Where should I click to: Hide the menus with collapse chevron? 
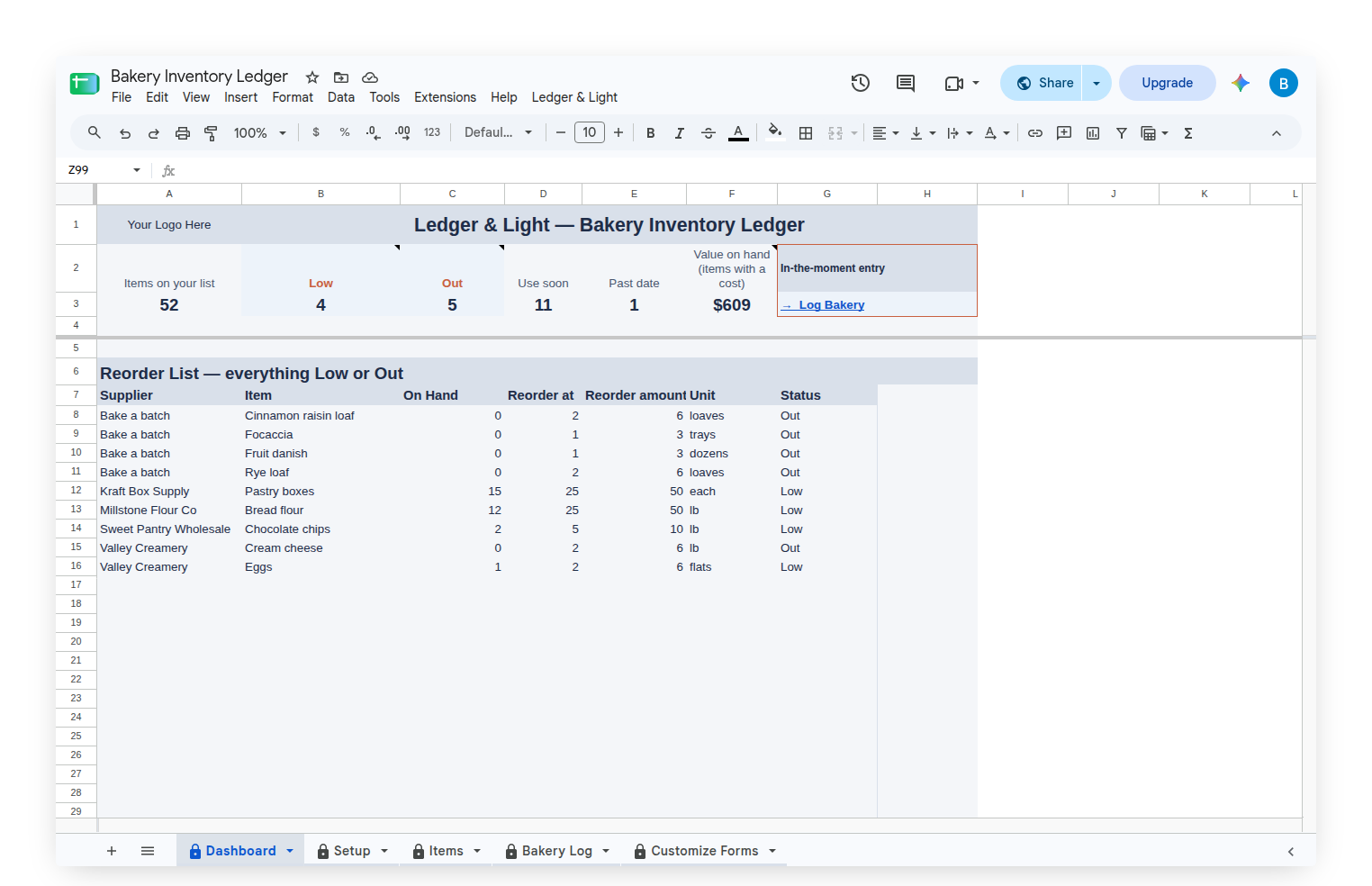coord(1277,133)
